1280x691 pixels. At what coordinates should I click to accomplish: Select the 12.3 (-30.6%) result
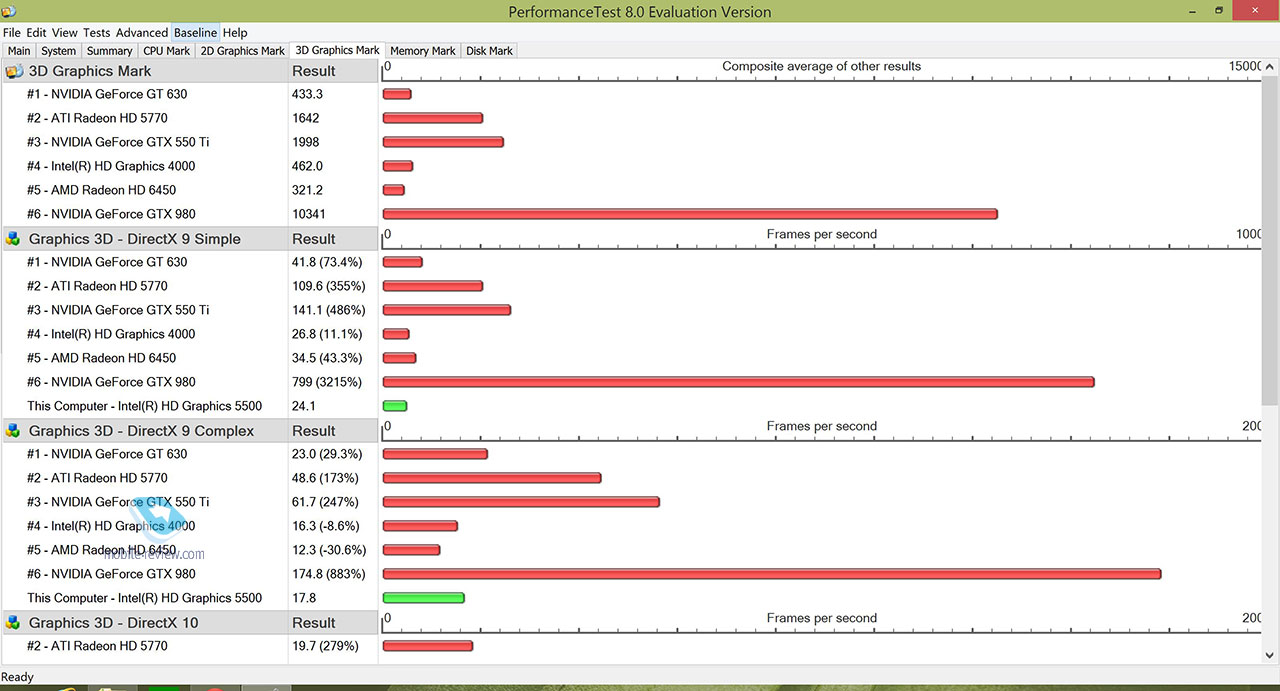(329, 550)
